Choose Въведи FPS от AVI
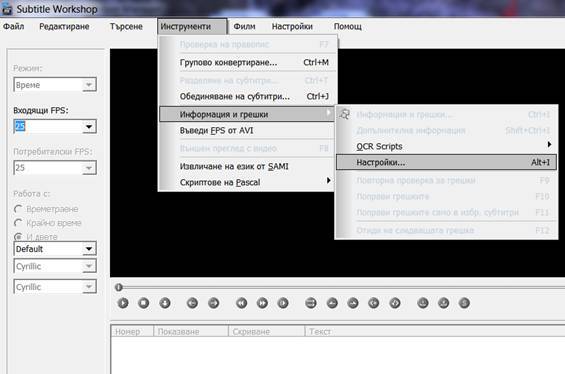This screenshot has width=565, height=374. [x=247, y=130]
